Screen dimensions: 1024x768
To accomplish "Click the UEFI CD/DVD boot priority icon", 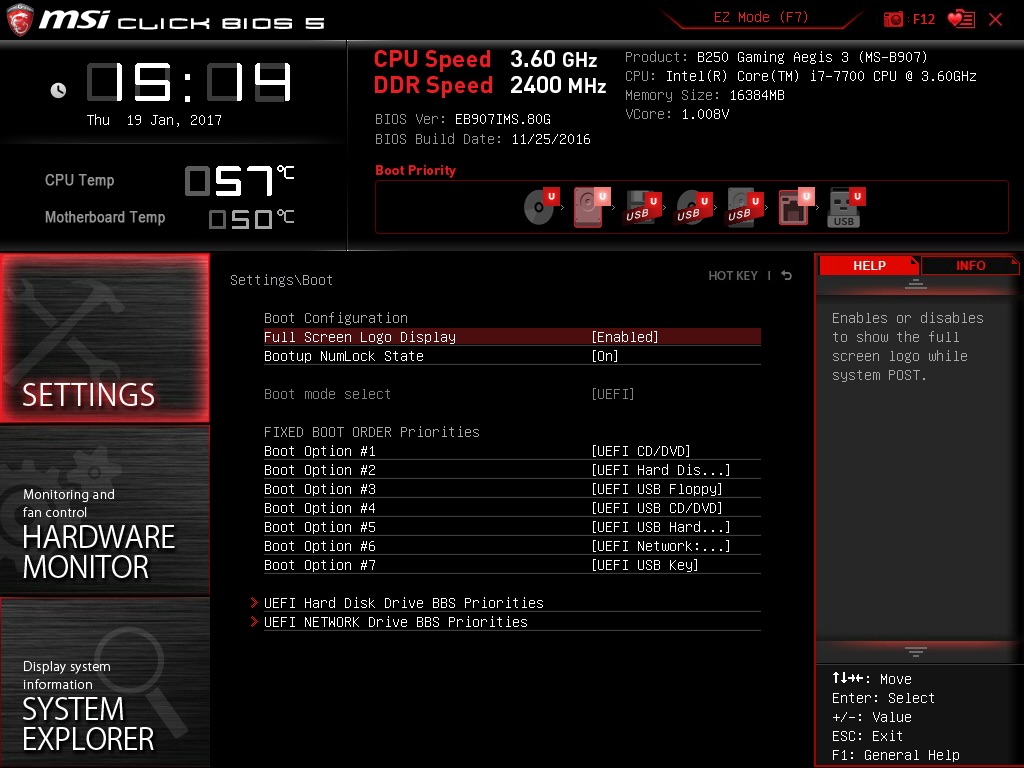I will pos(541,206).
